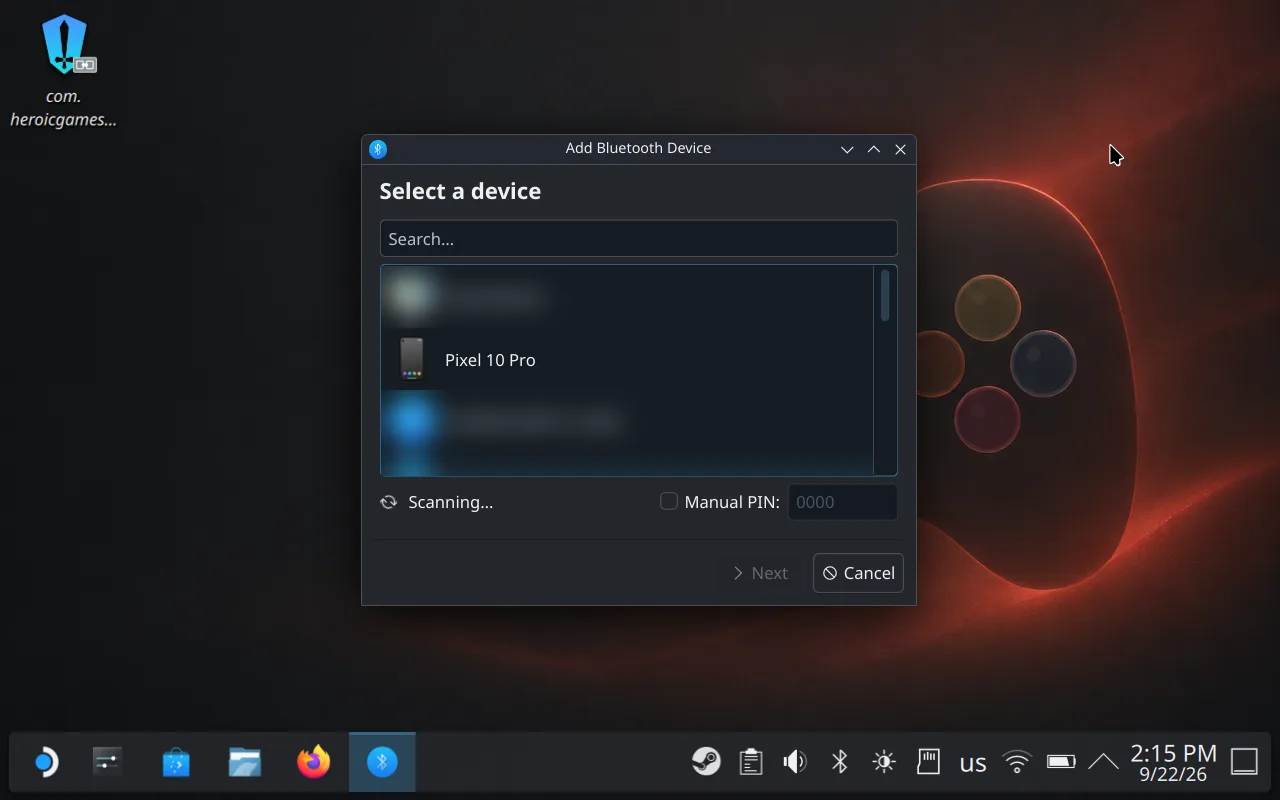The image size is (1280, 800).
Task: Click the Manual PIN 0000 field
Action: [x=842, y=502]
